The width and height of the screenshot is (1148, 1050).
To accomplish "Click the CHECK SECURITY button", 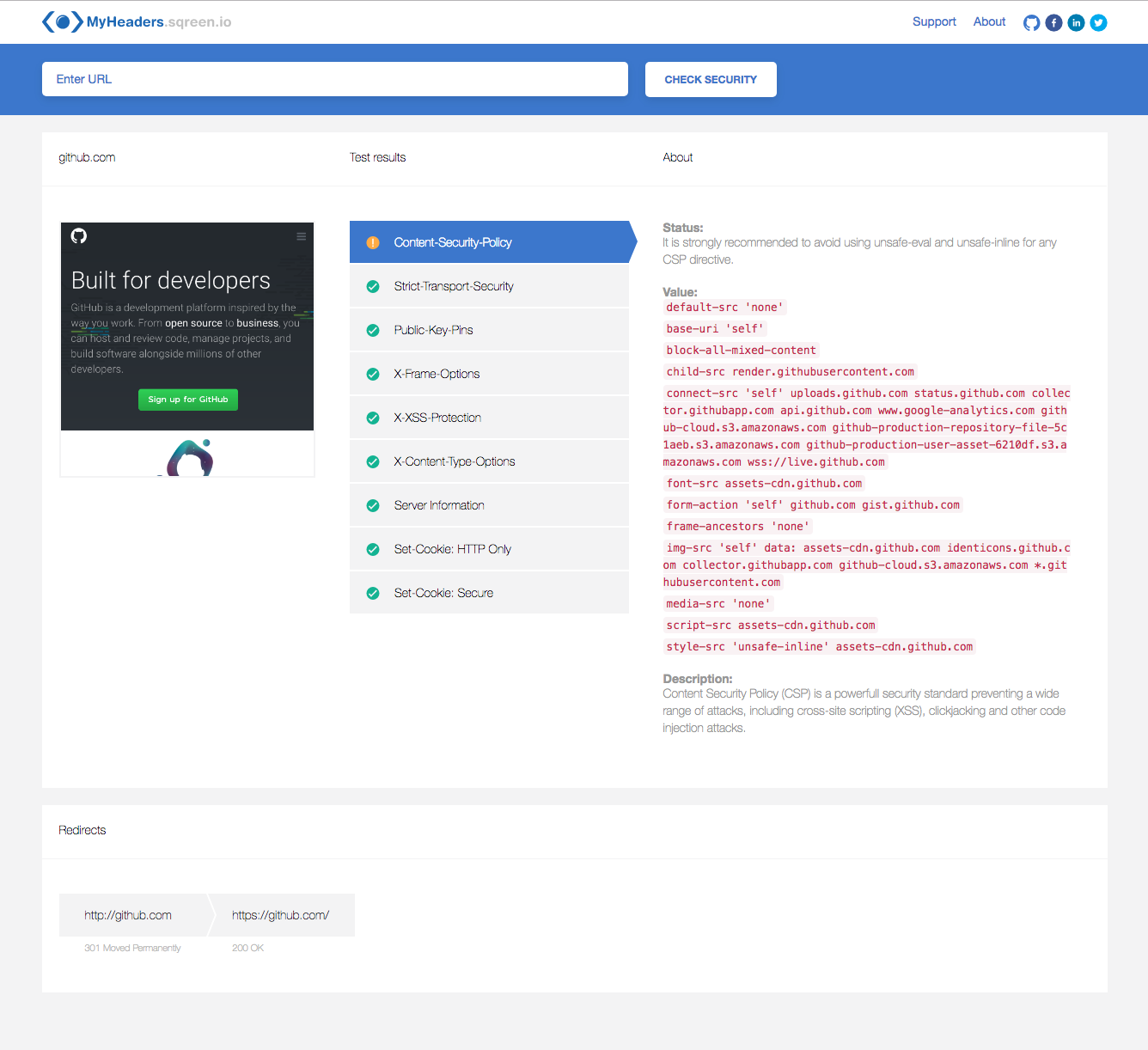I will click(711, 79).
